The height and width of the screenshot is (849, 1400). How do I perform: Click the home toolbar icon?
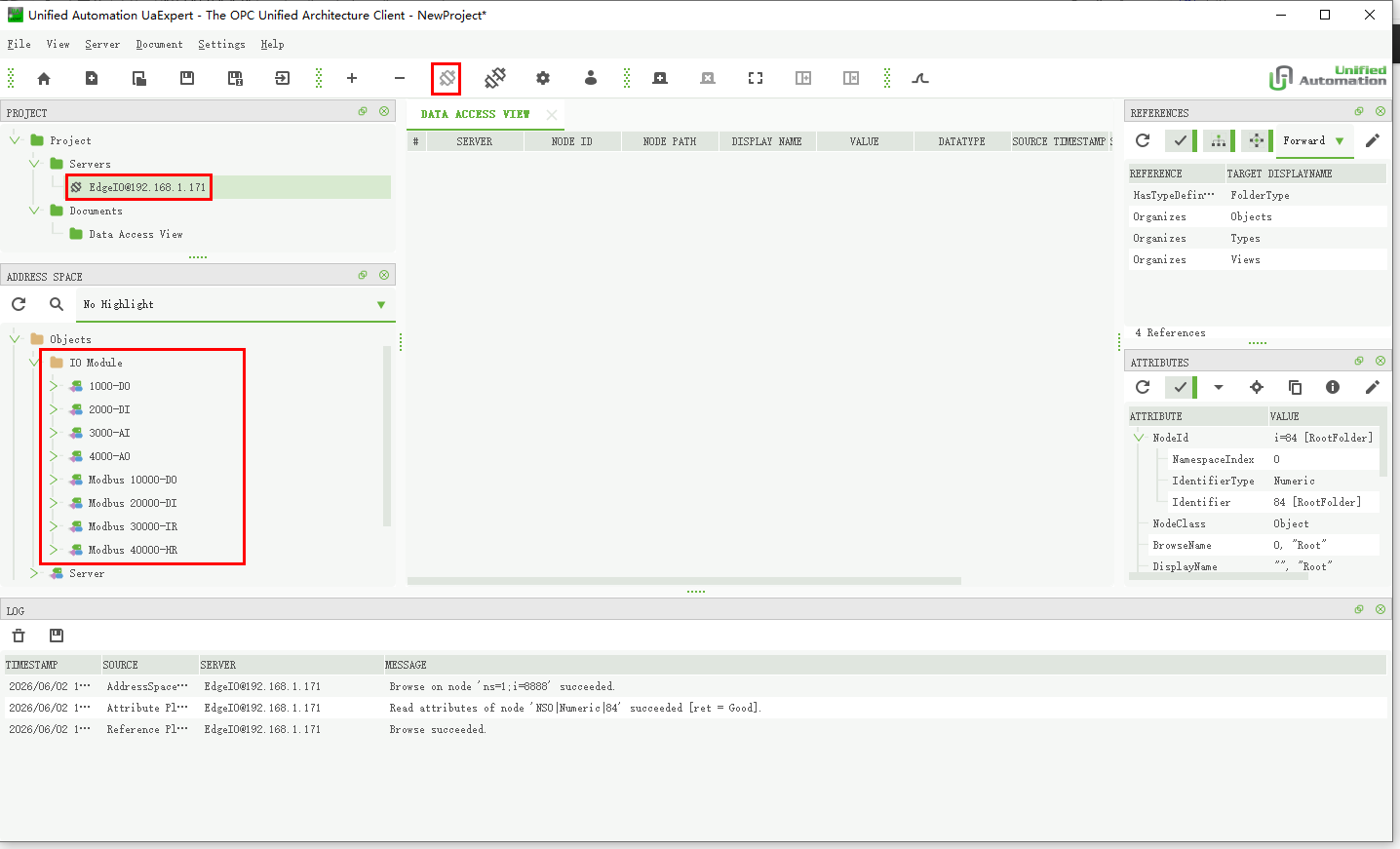coord(44,78)
